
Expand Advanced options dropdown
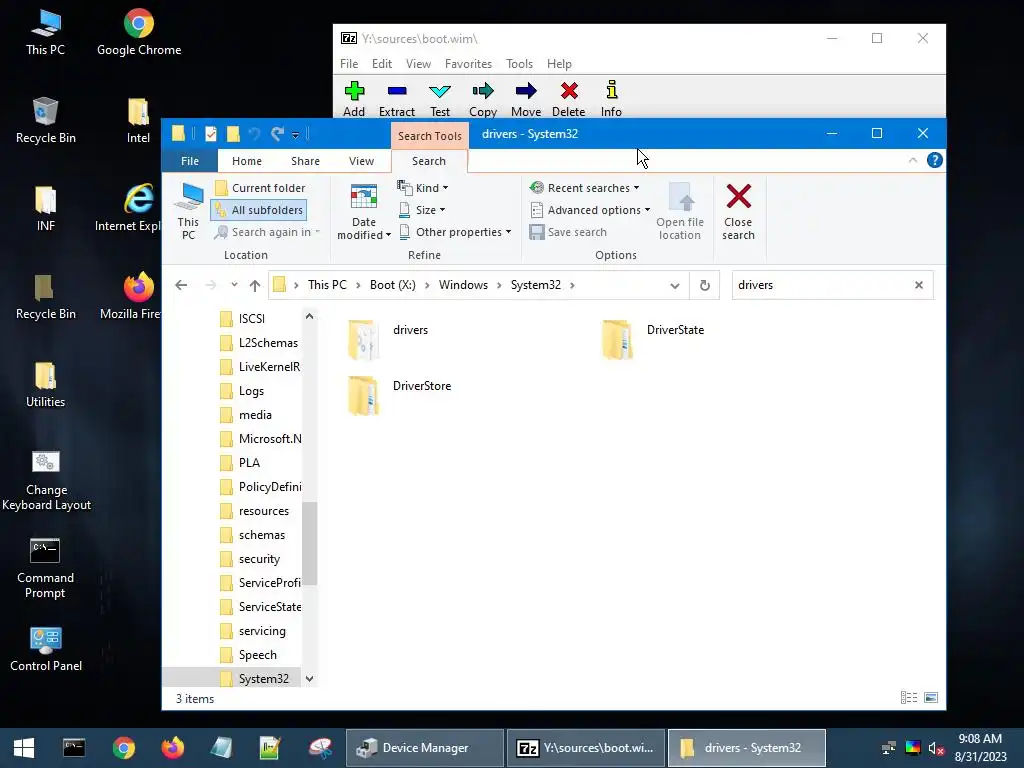pyautogui.click(x=590, y=210)
